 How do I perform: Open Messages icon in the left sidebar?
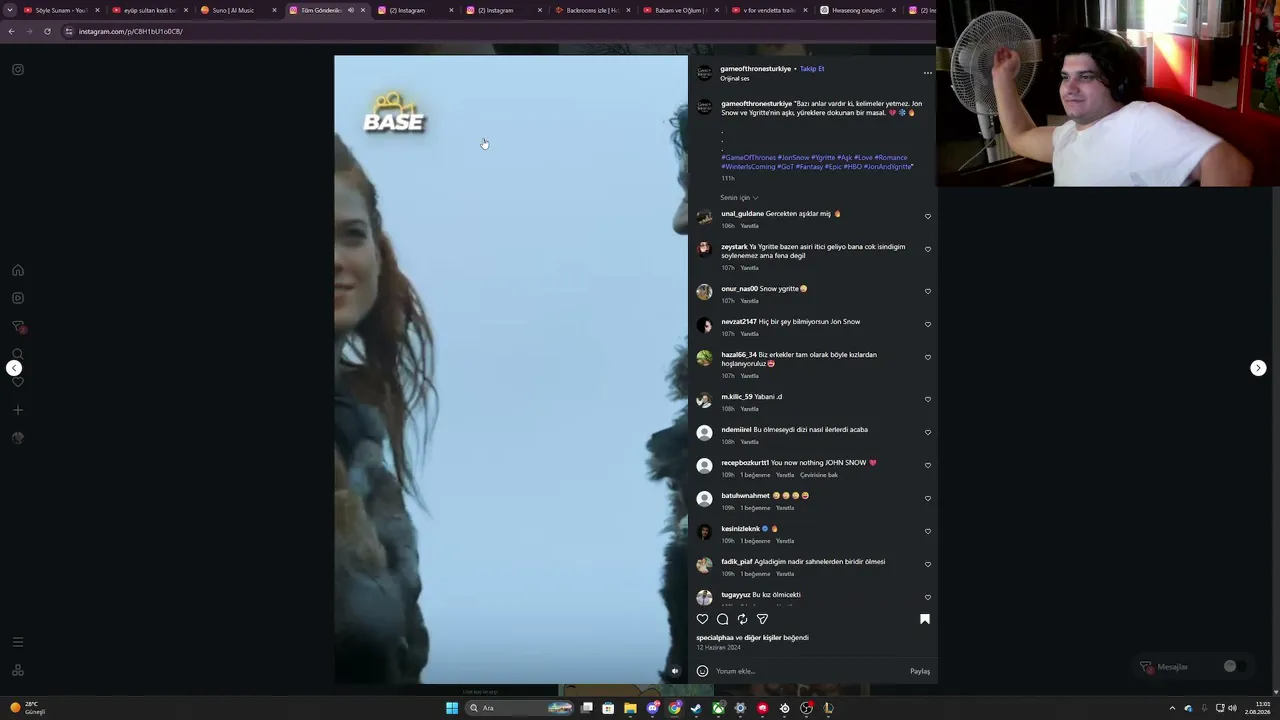pos(18,326)
